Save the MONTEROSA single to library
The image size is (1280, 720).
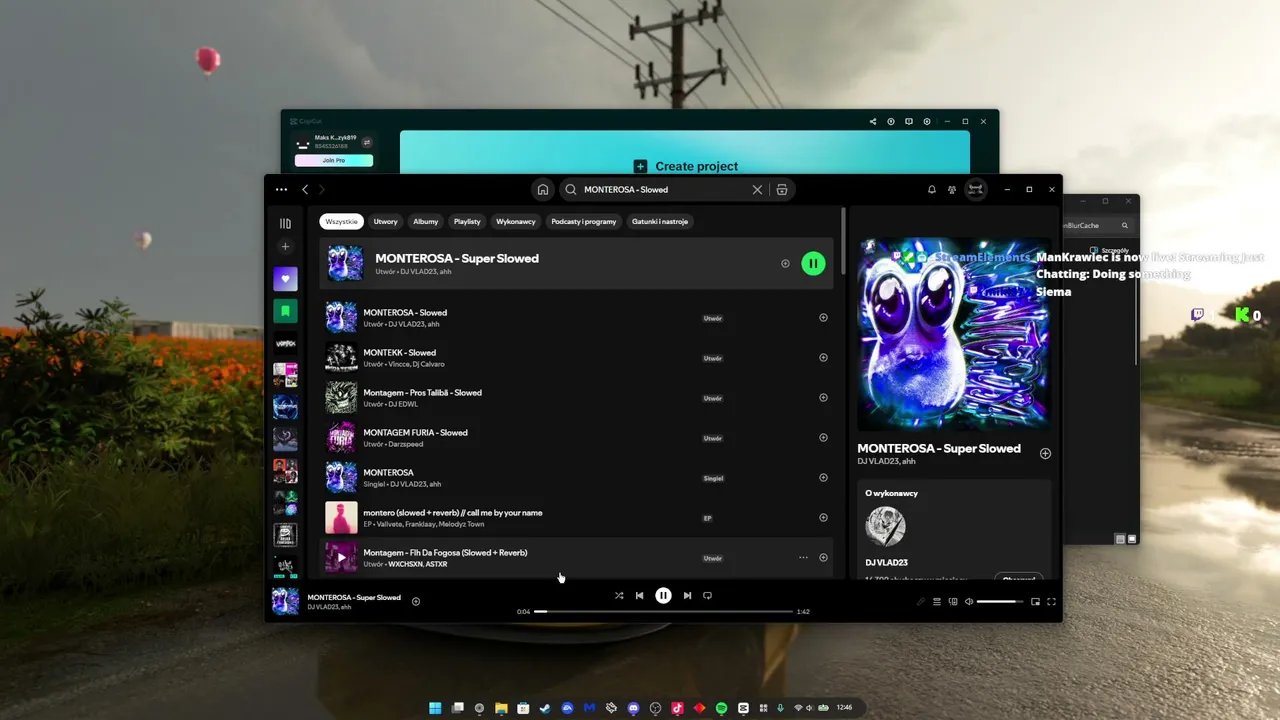click(x=823, y=478)
